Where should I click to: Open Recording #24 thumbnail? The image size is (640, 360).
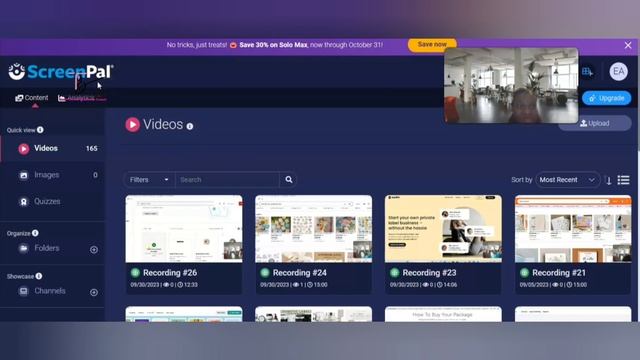(313, 229)
